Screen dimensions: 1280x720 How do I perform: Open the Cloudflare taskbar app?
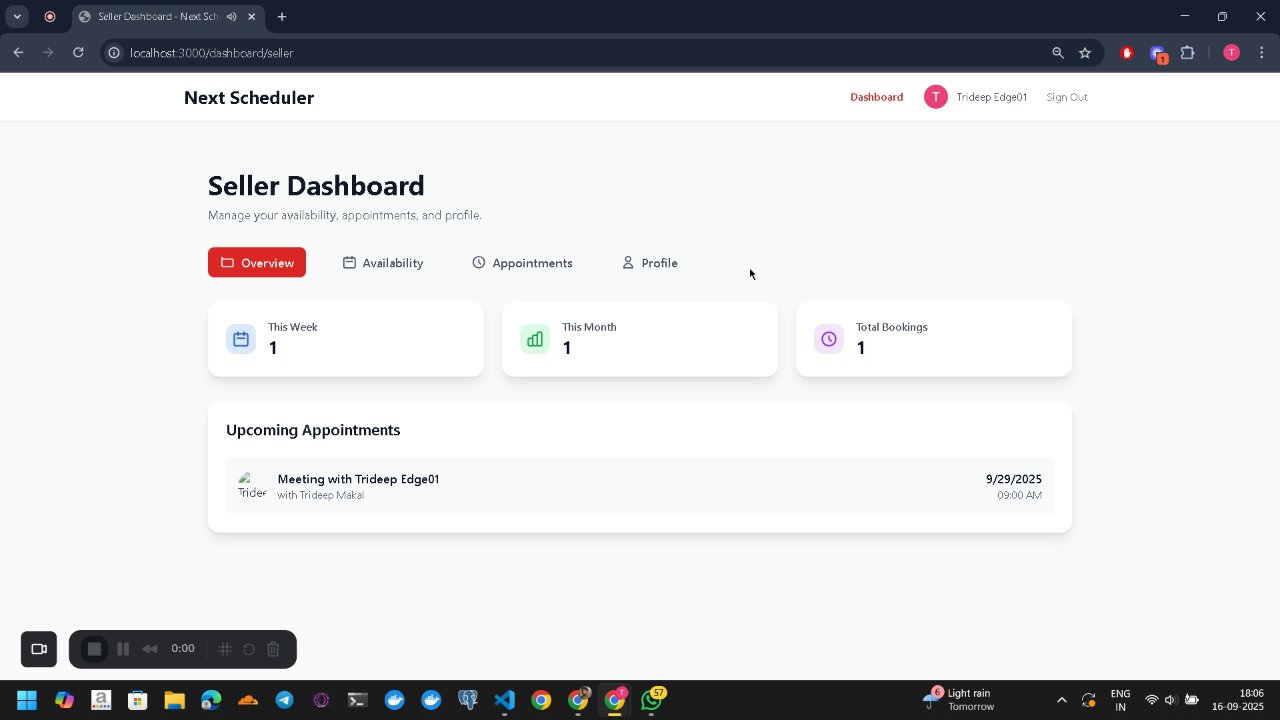pos(248,700)
